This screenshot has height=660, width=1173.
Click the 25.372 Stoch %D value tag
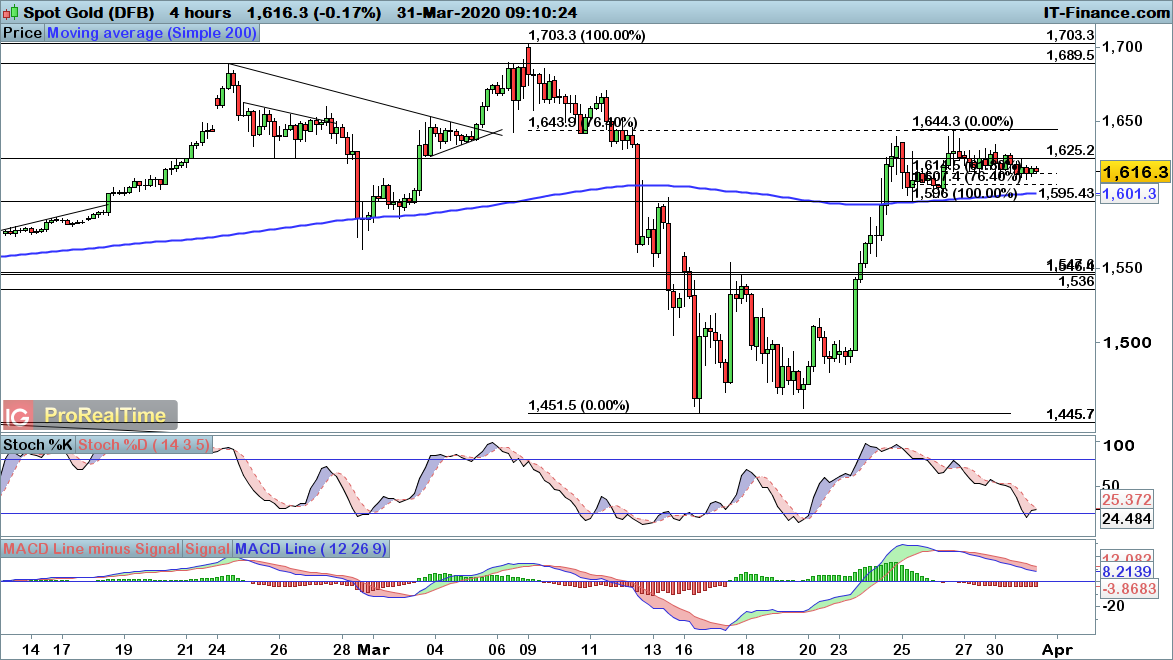coord(1127,499)
